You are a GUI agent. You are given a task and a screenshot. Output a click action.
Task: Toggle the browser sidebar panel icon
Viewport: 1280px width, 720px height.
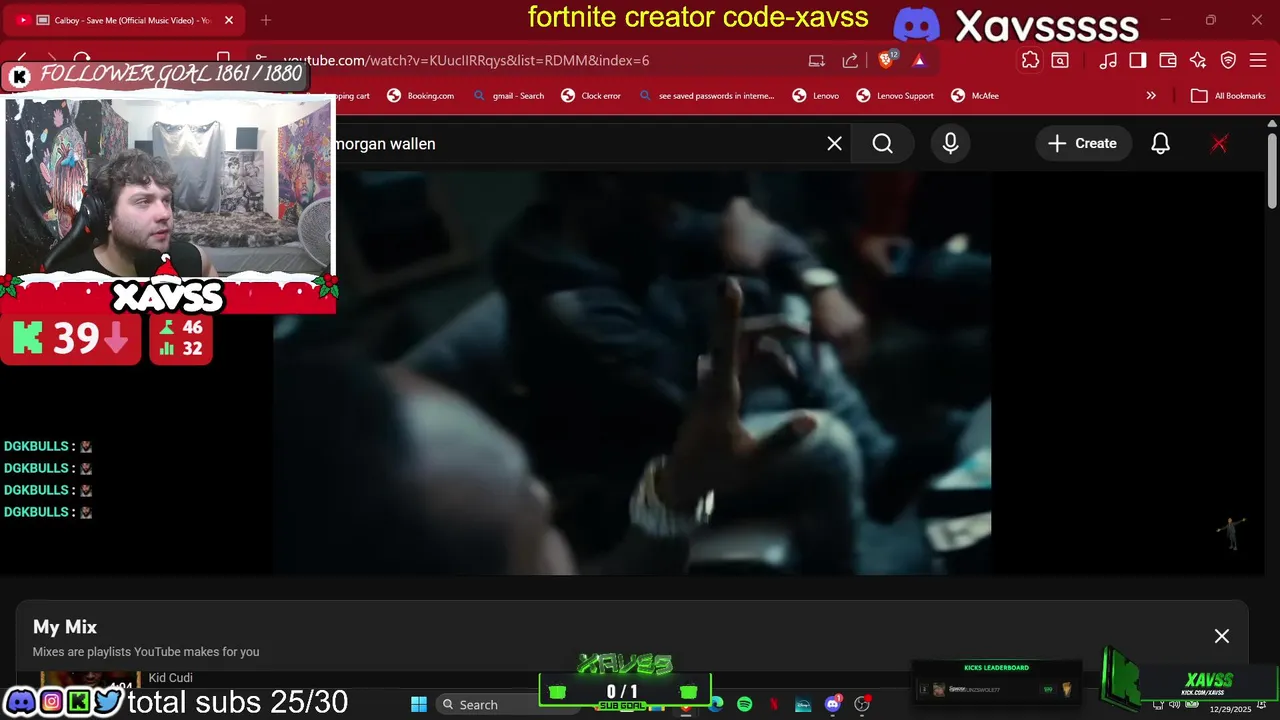(x=1137, y=60)
